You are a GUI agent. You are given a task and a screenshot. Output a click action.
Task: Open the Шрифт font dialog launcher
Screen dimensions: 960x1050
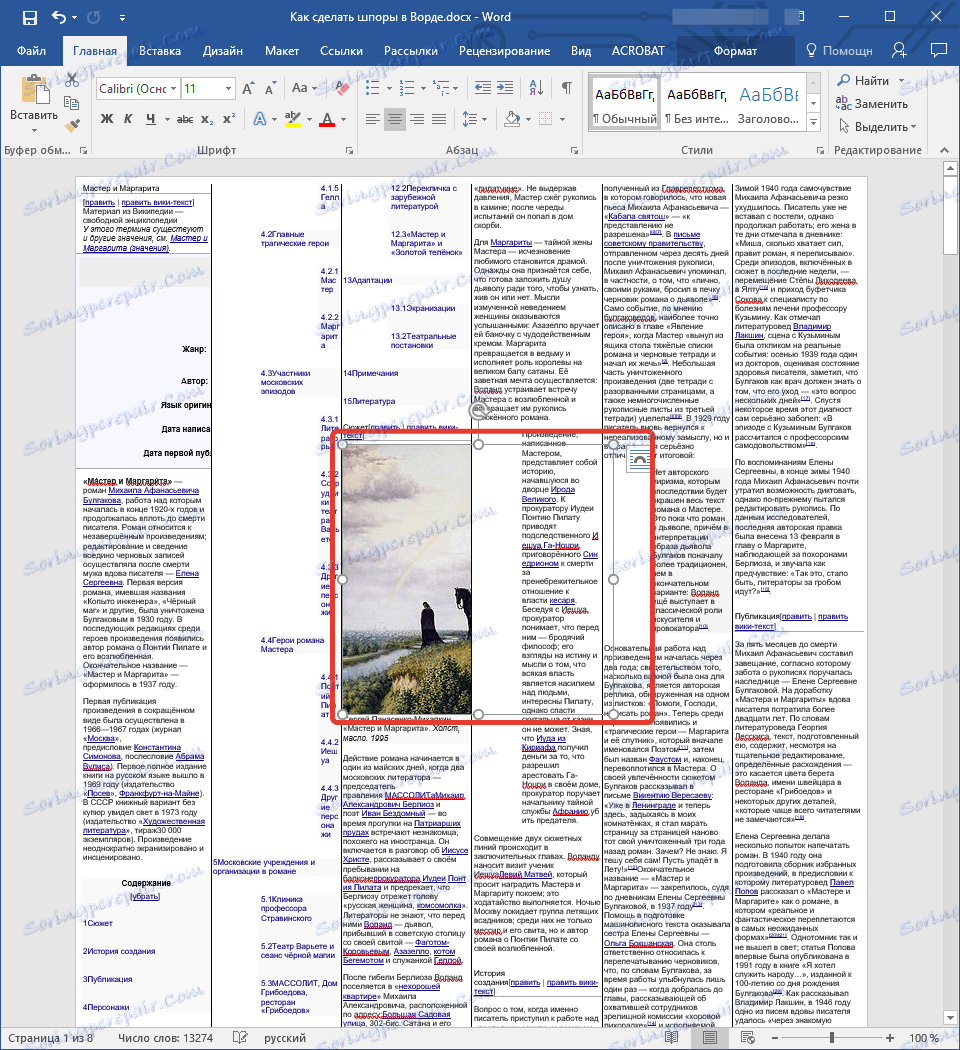(349, 151)
